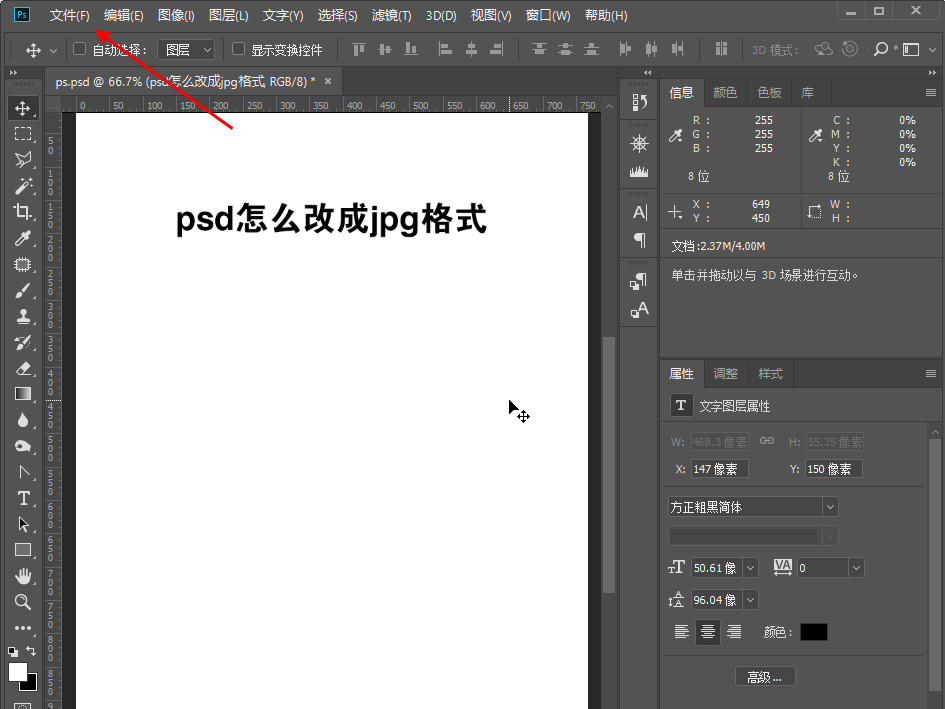Select the Rectangular Marquee tool
The image size is (945, 709).
(23, 134)
